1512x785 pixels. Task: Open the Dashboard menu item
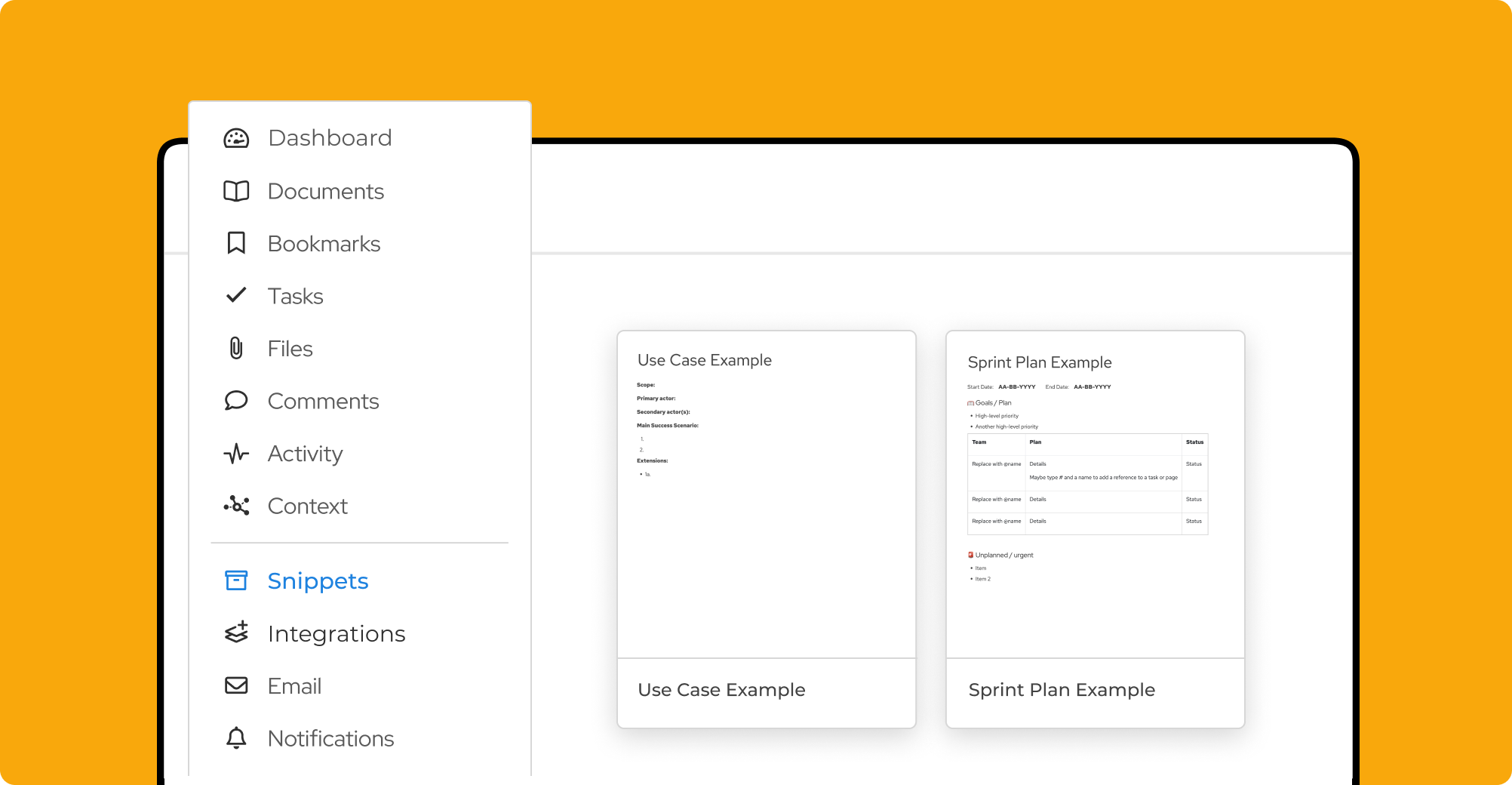[x=330, y=138]
